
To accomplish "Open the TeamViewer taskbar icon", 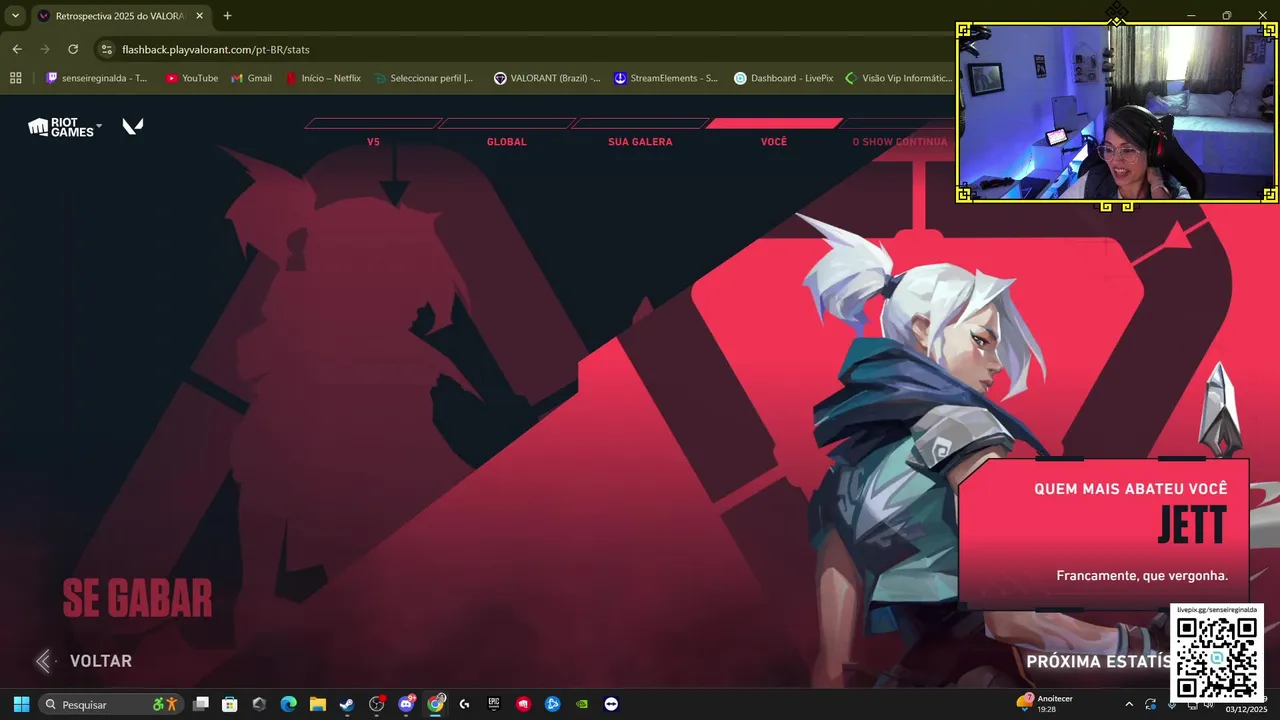I will coord(611,704).
